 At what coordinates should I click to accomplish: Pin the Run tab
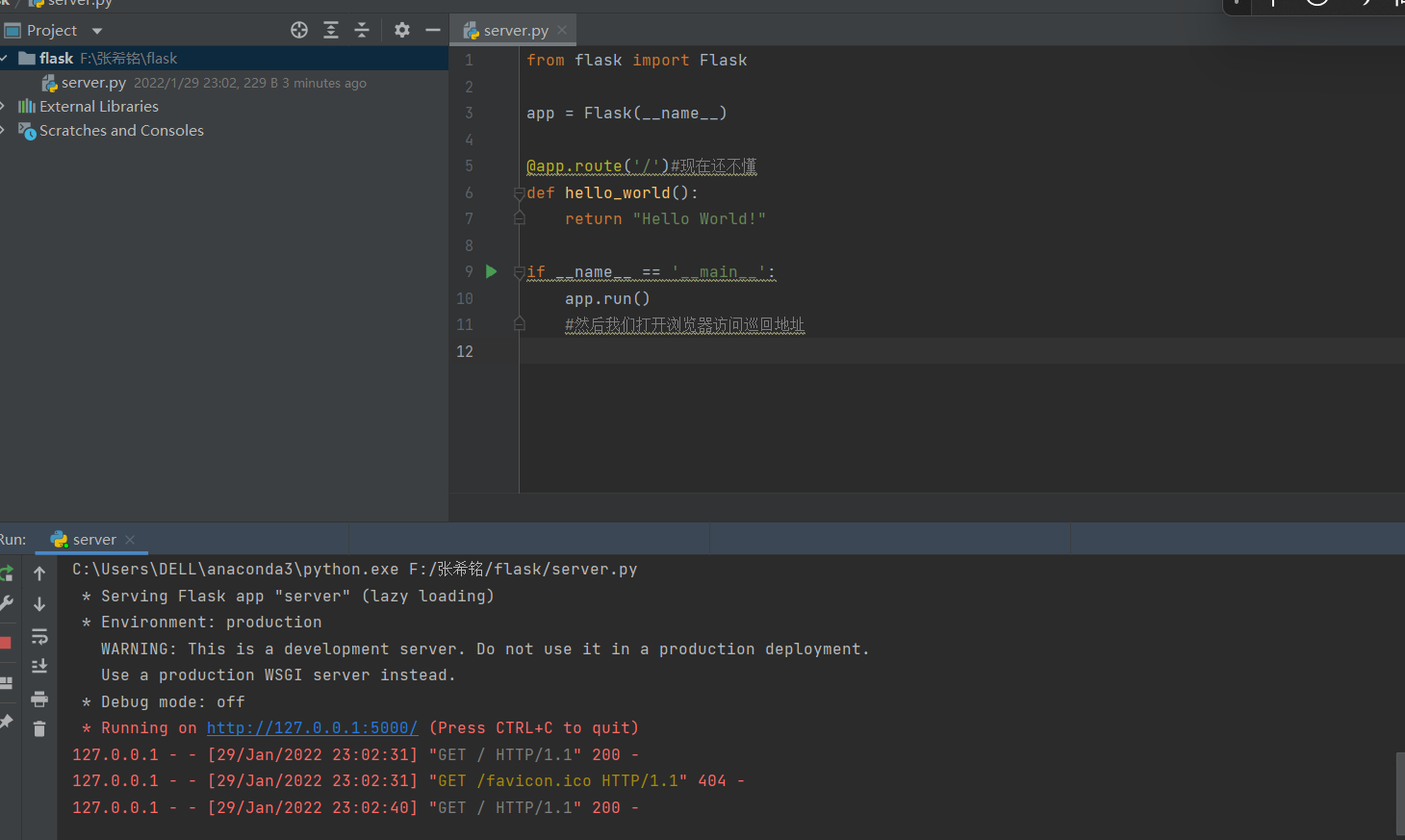click(7, 722)
